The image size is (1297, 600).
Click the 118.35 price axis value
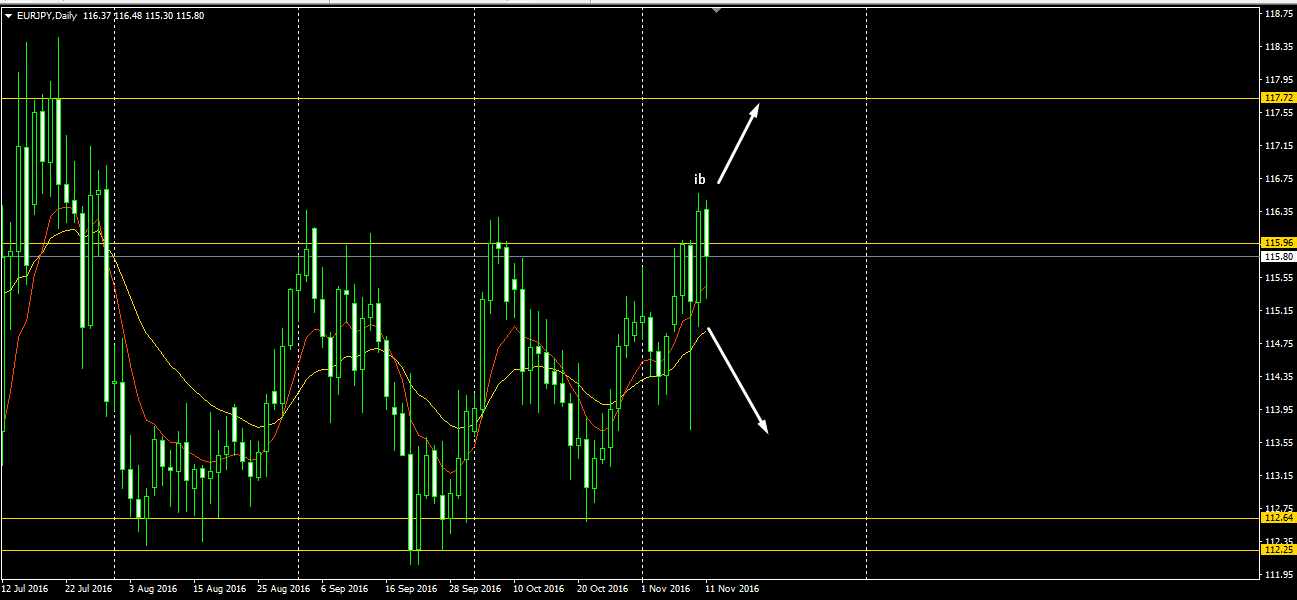[x=1278, y=47]
